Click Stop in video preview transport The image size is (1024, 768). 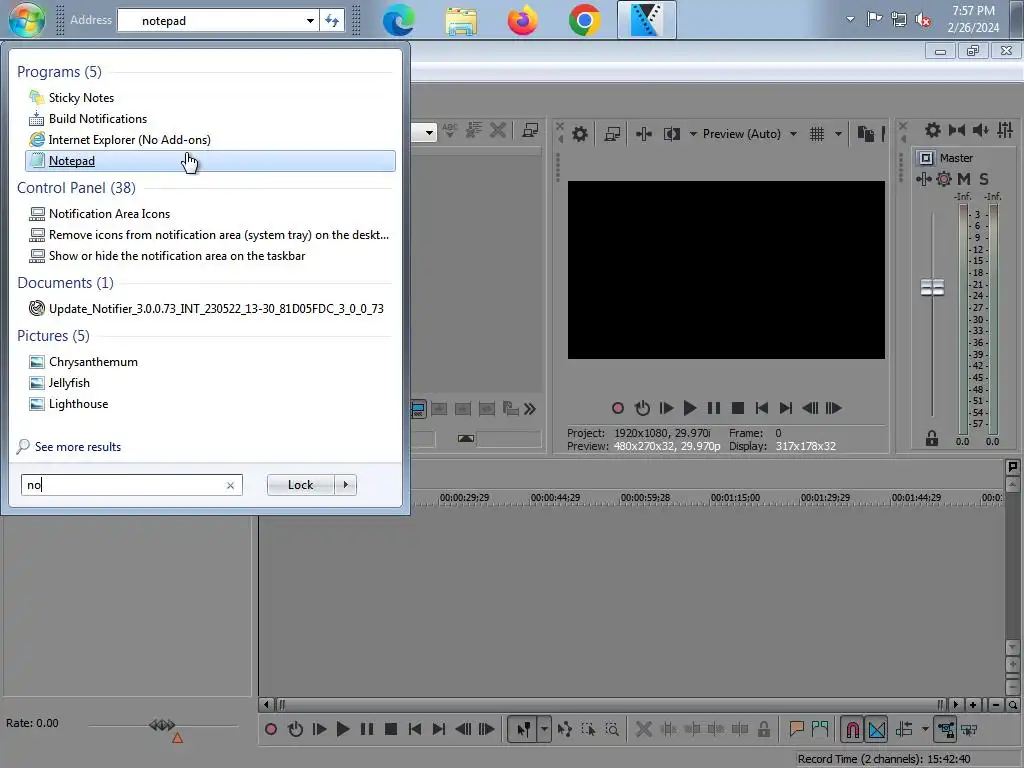(x=738, y=408)
